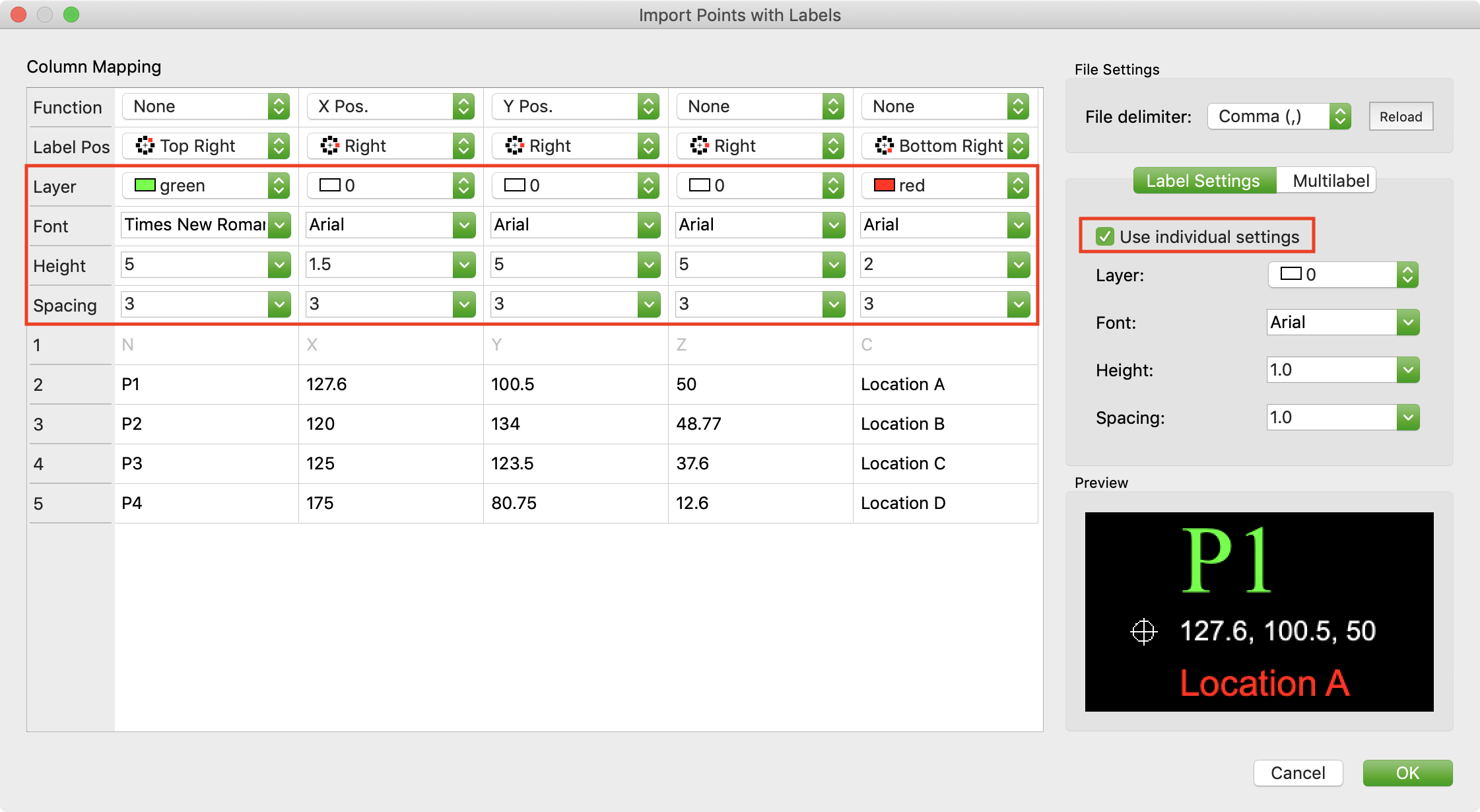Click the red layer color icon

point(884,186)
